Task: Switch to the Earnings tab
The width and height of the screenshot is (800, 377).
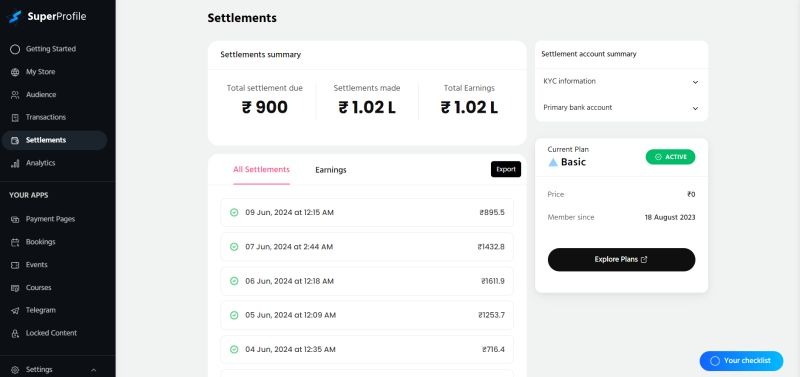Action: click(331, 170)
